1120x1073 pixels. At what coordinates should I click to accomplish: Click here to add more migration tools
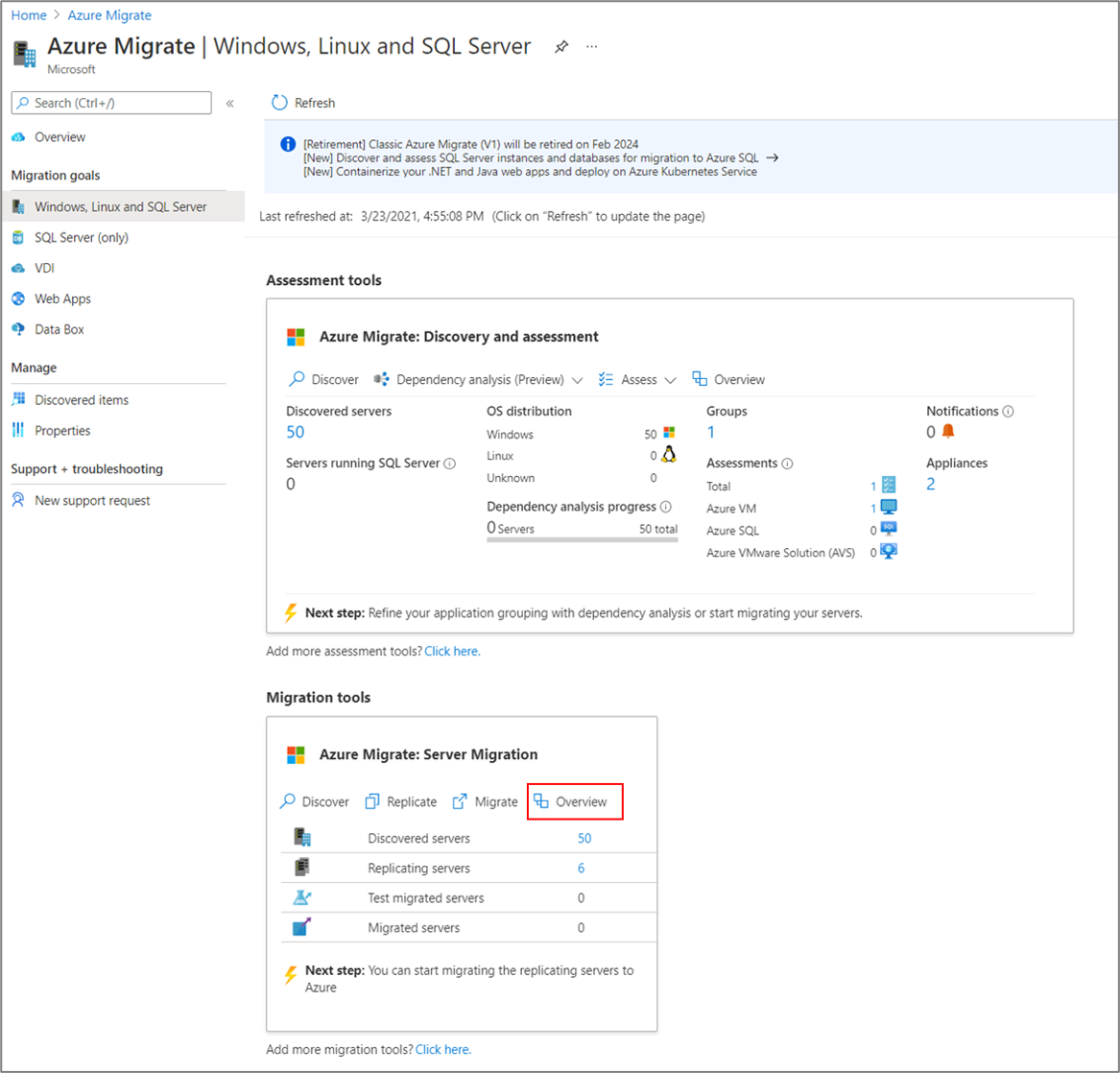(443, 1049)
